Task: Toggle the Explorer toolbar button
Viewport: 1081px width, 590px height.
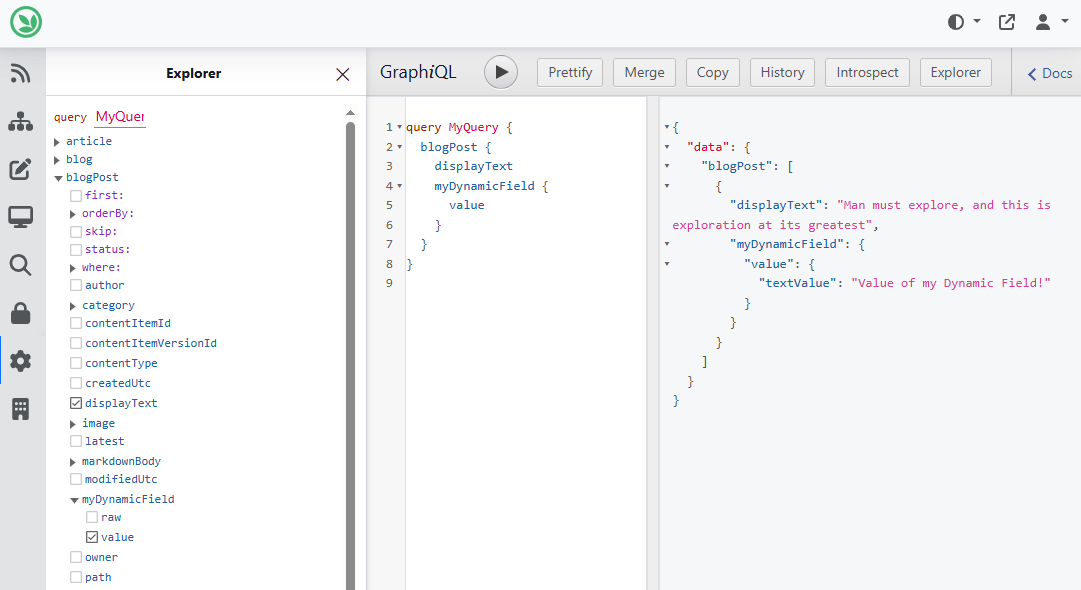Action: tap(956, 72)
